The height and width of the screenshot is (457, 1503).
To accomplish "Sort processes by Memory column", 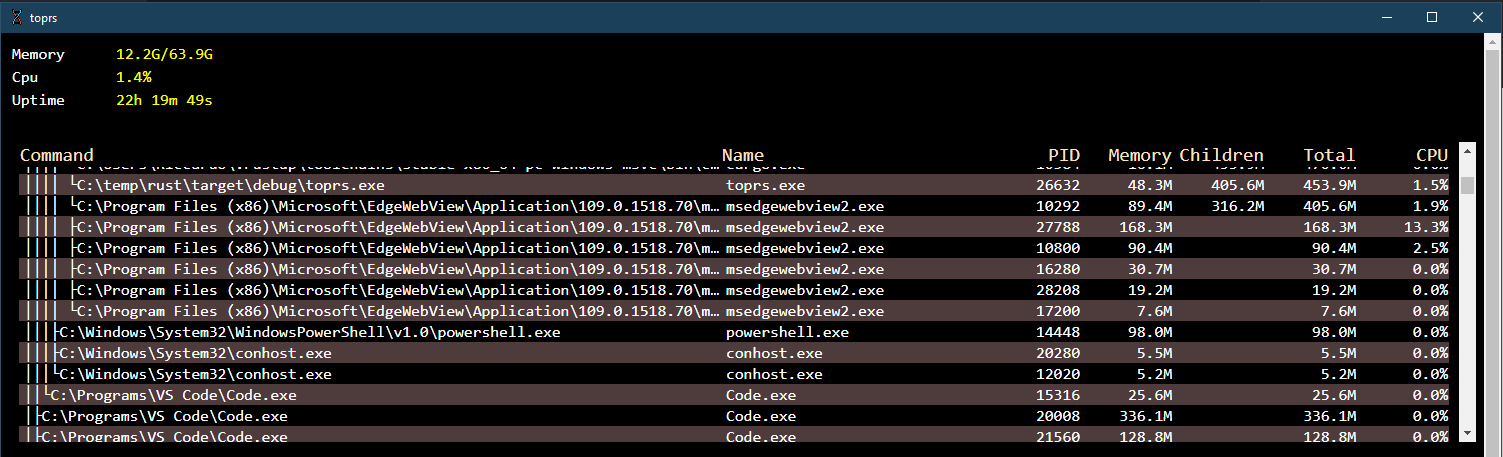I will [1139, 155].
